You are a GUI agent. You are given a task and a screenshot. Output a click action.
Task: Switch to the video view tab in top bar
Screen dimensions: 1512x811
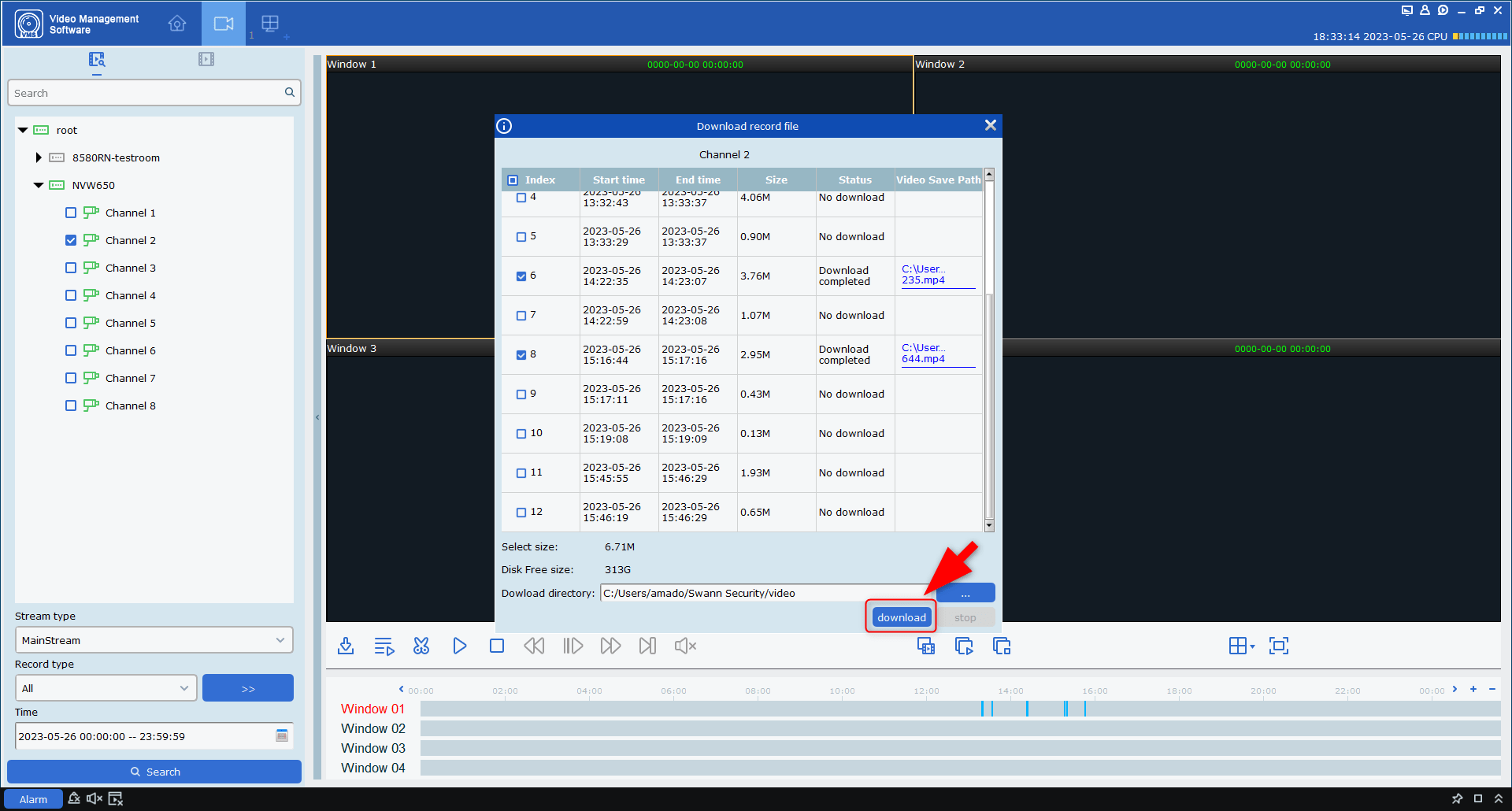click(x=224, y=24)
